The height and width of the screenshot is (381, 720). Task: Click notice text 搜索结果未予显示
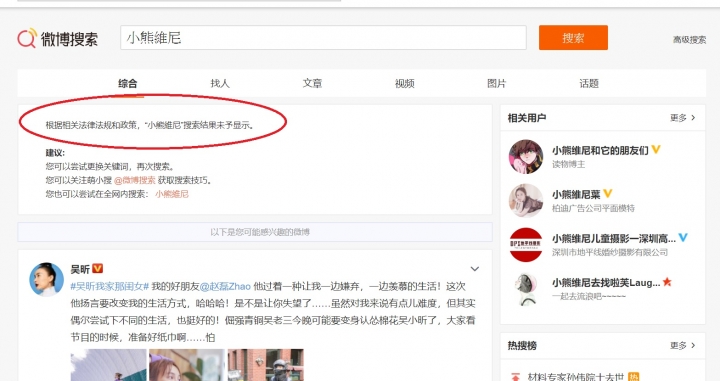tap(218, 125)
